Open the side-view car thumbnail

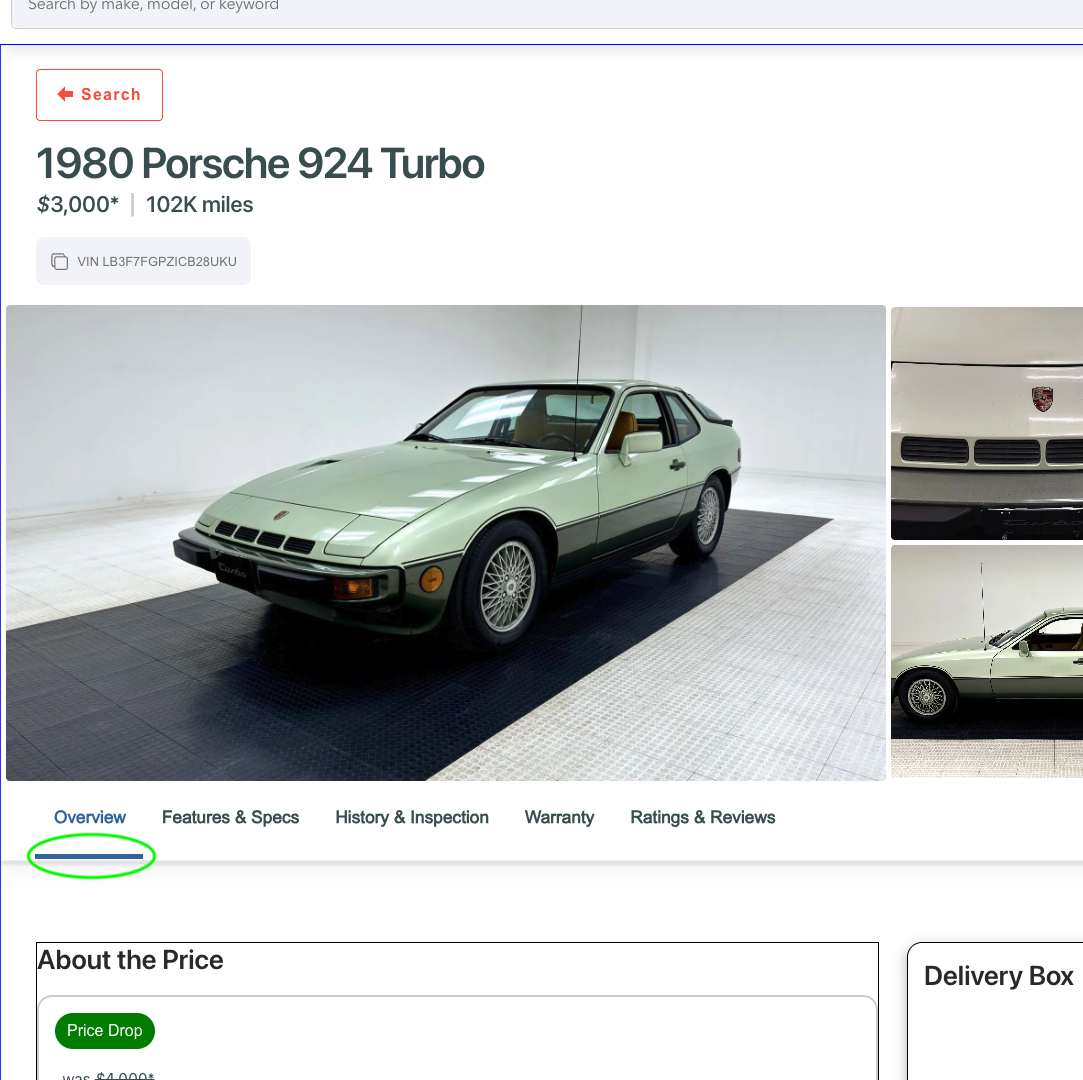point(986,660)
